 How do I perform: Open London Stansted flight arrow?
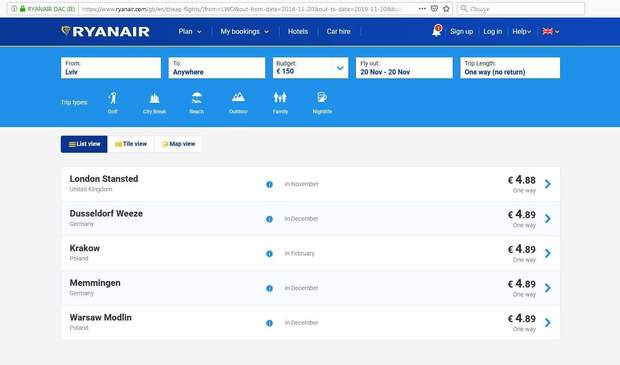click(548, 184)
